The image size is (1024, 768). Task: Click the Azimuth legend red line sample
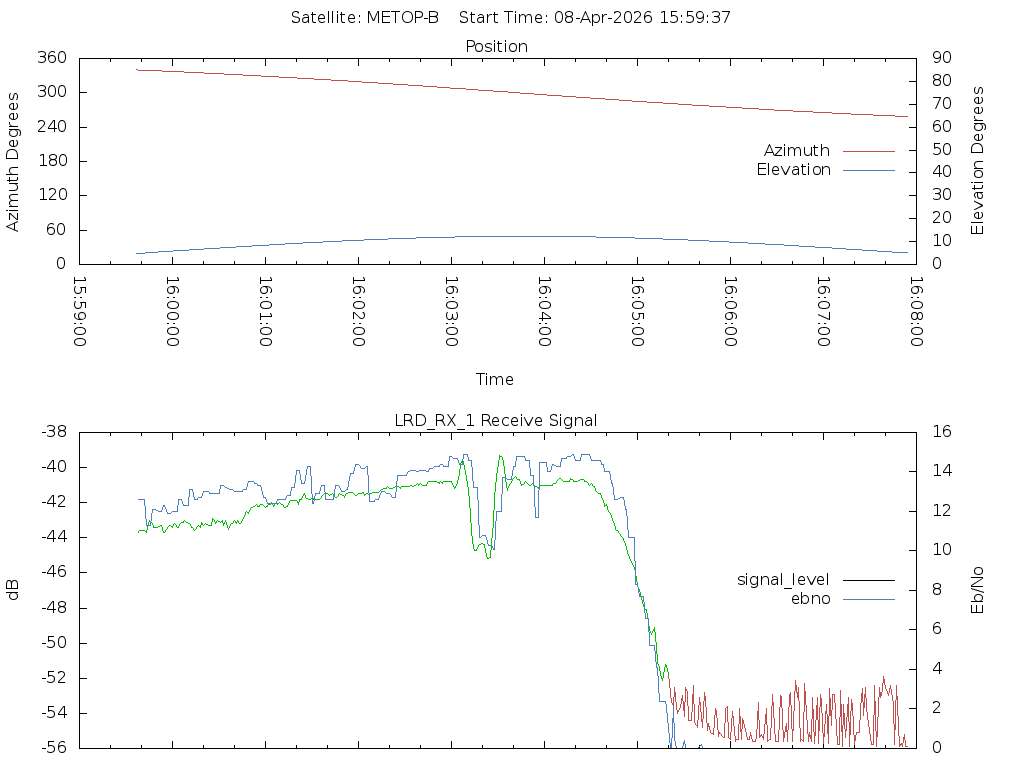(x=869, y=151)
